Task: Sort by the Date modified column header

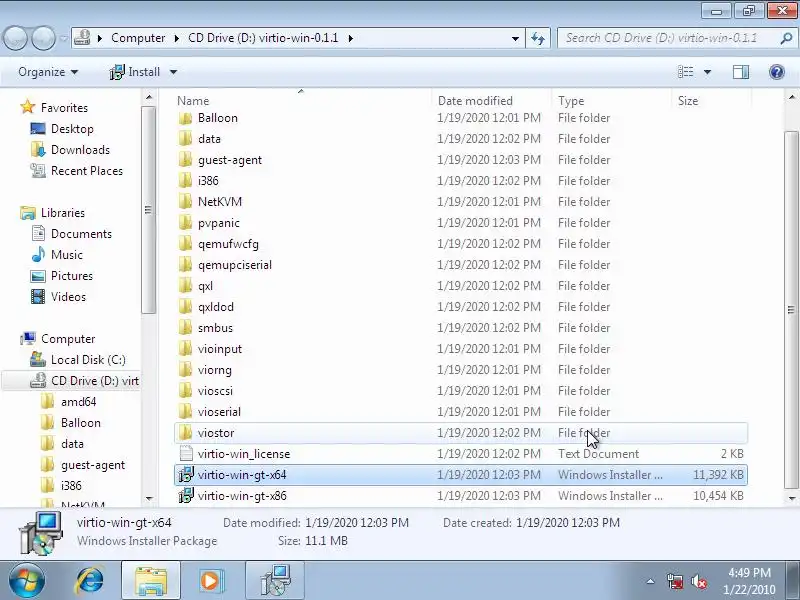Action: [492, 101]
